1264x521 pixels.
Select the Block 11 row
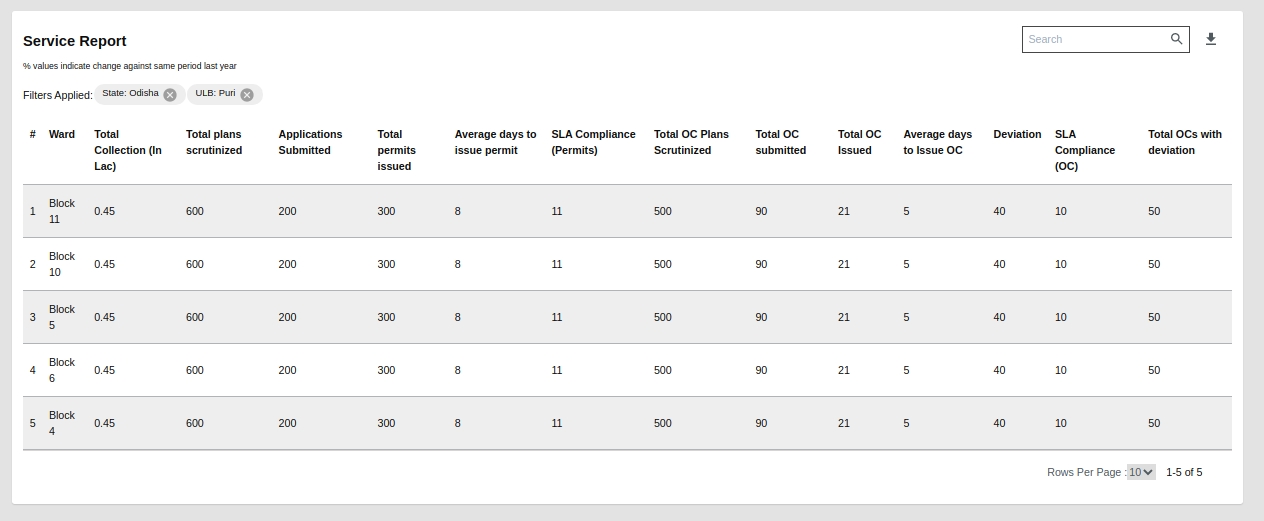pos(62,211)
